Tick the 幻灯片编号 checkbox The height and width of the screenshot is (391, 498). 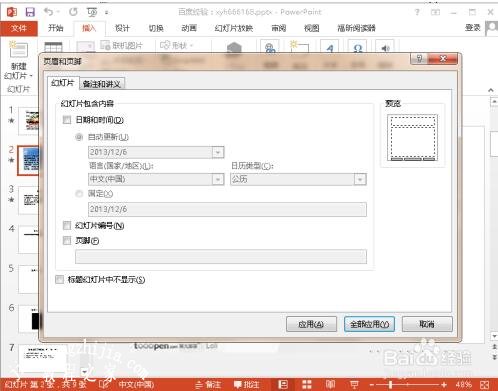click(67, 226)
